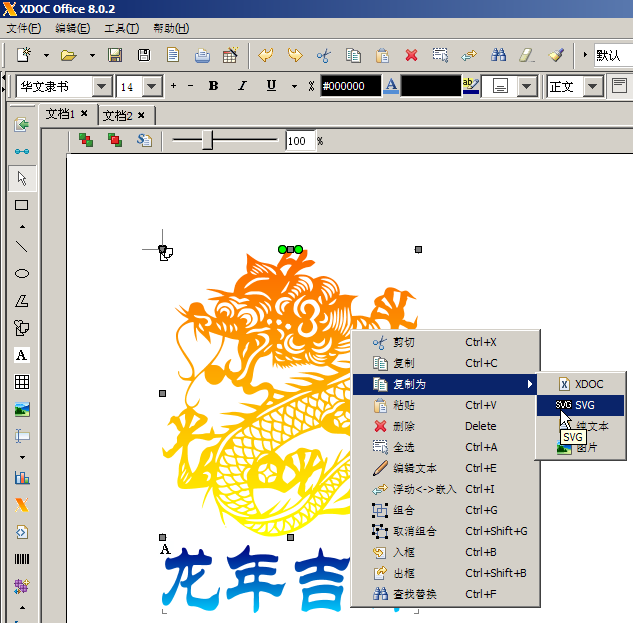
Task: Click the Save icon
Action: click(x=115, y=55)
